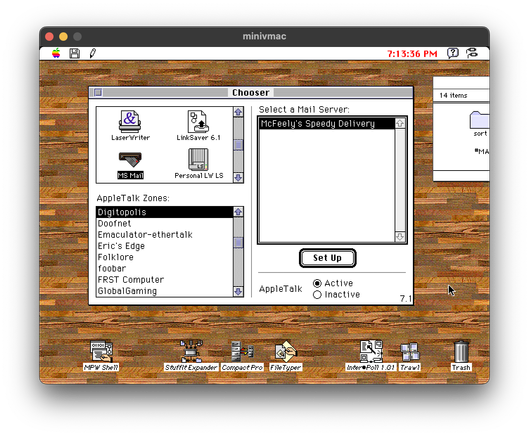Select the Eric's Edge zone
Viewport: 529px width, 436px height.
click(x=165, y=246)
